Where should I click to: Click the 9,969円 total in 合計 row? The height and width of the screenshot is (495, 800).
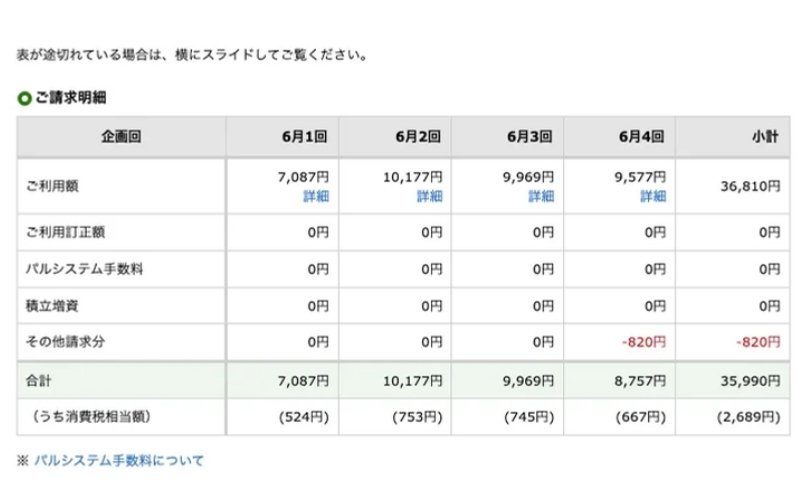pos(529,381)
